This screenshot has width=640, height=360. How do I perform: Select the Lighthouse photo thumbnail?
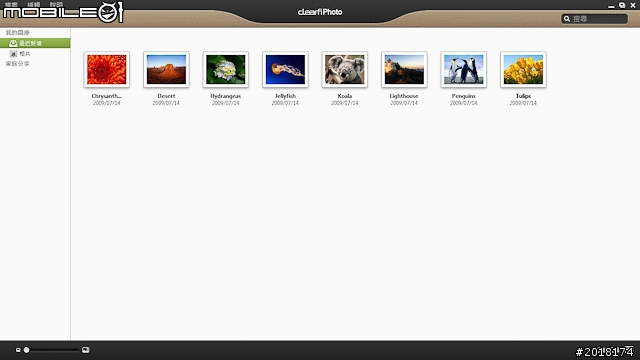pyautogui.click(x=404, y=69)
